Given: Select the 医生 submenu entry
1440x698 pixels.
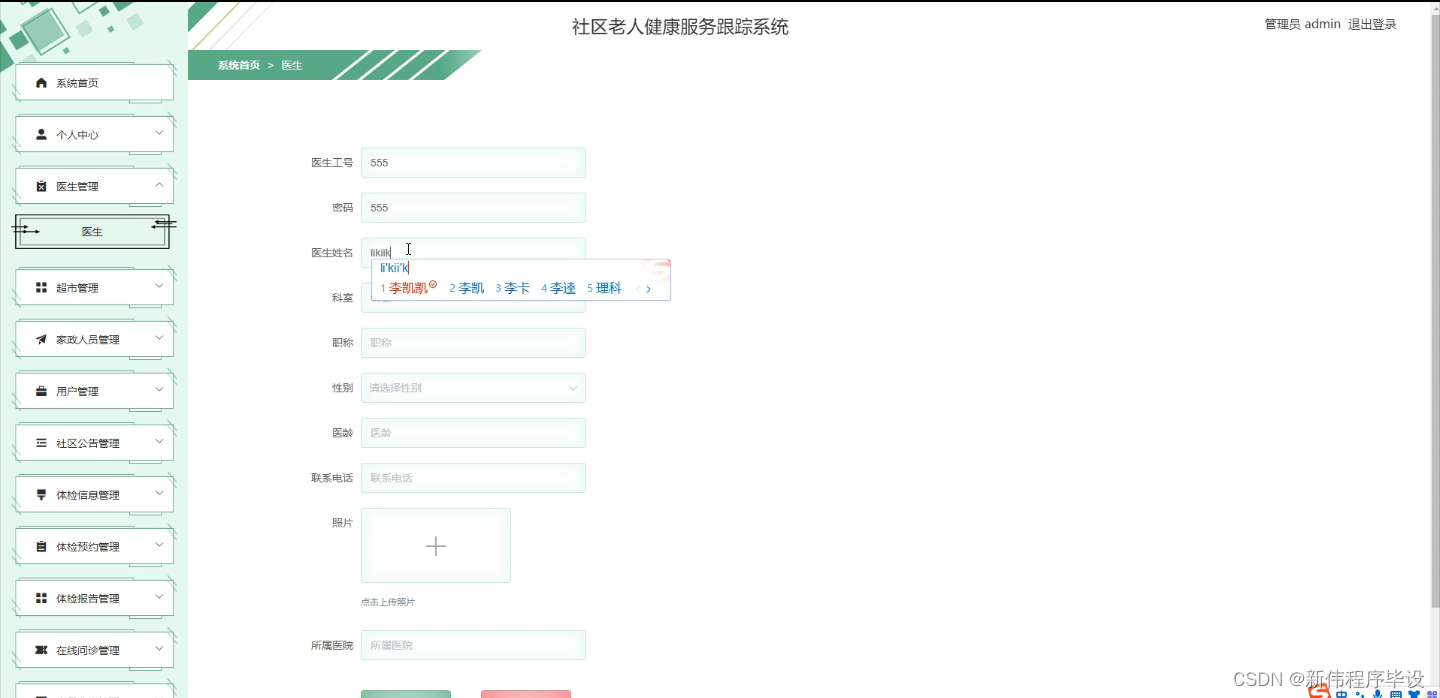Looking at the screenshot, I should point(92,231).
